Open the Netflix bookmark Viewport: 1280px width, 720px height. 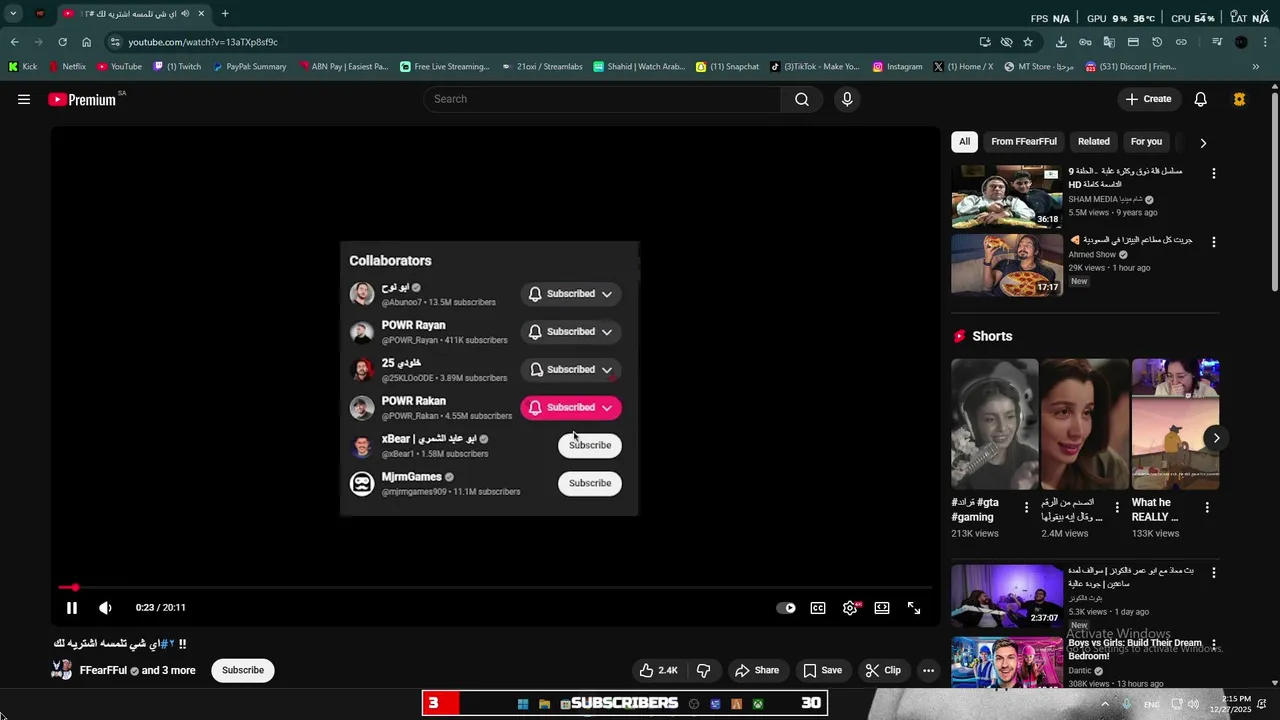67,67
